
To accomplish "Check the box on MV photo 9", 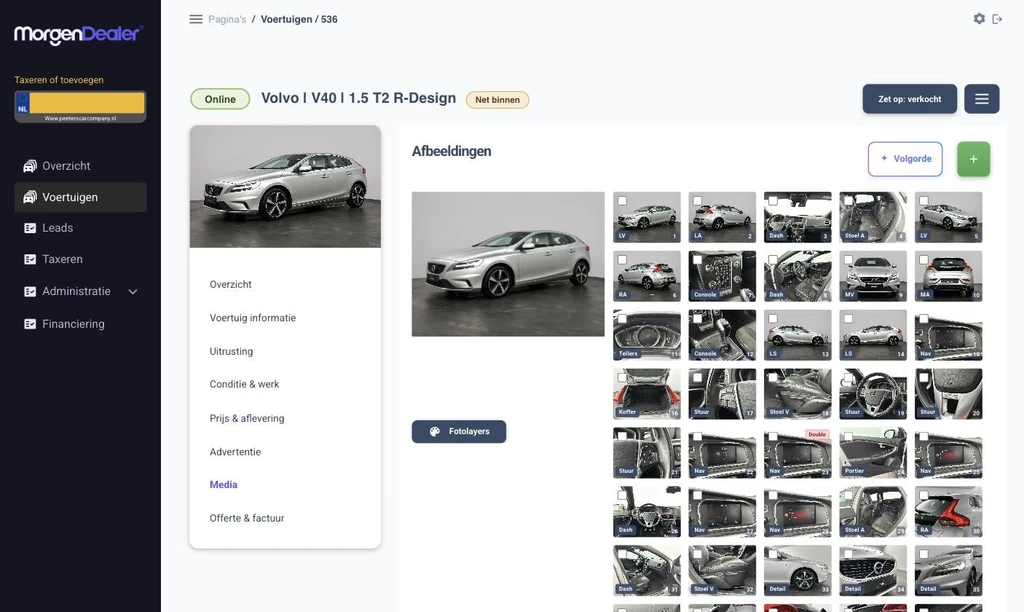I will click(848, 260).
